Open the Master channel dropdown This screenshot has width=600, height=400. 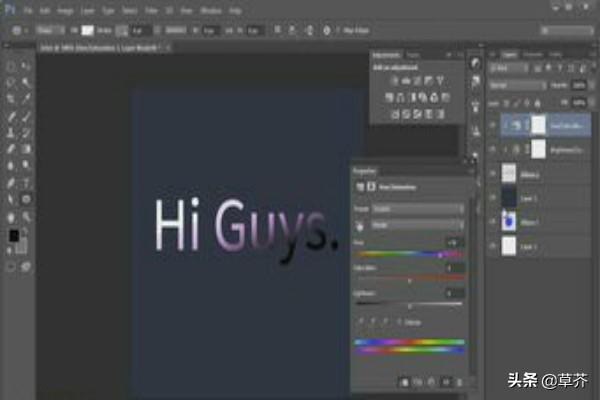pos(417,225)
